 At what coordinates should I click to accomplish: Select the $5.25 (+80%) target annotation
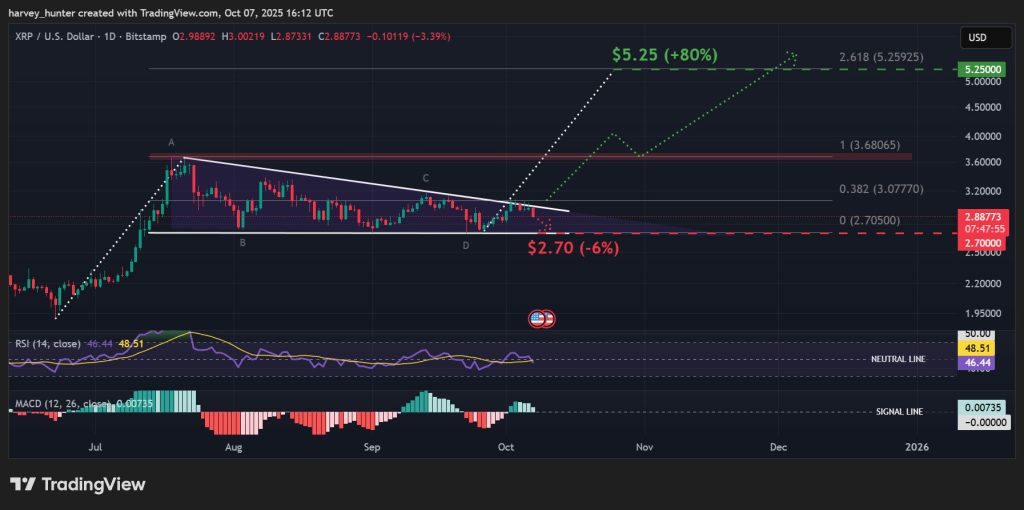coord(665,55)
